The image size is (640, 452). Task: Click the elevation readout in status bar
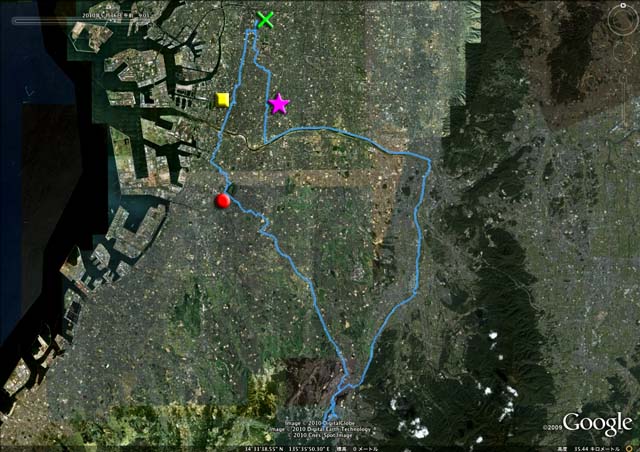357,449
